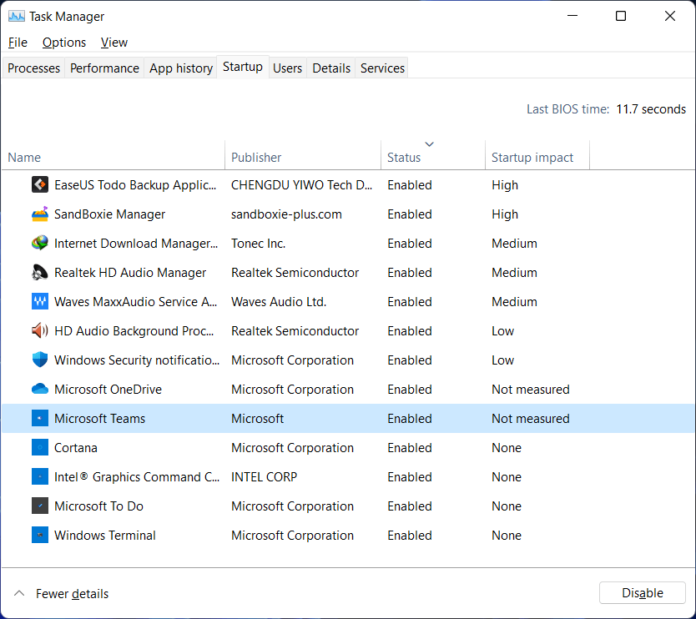Click the Last BIOS time 11.7 seconds value
This screenshot has height=619, width=696.
(x=651, y=109)
